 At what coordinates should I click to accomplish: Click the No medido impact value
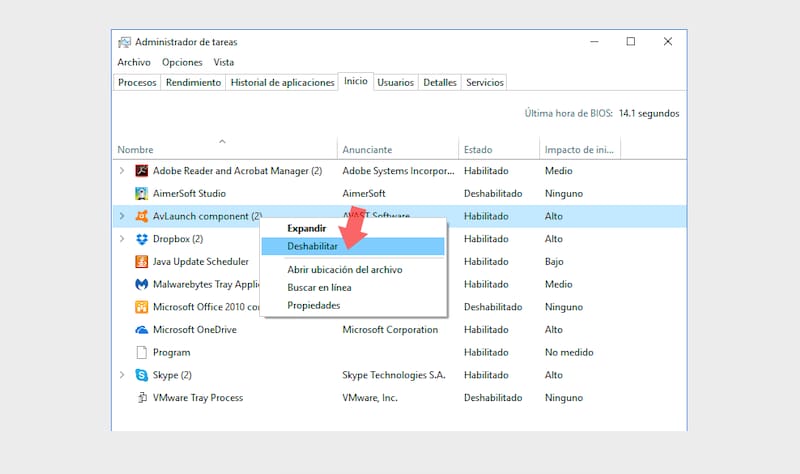pos(569,352)
